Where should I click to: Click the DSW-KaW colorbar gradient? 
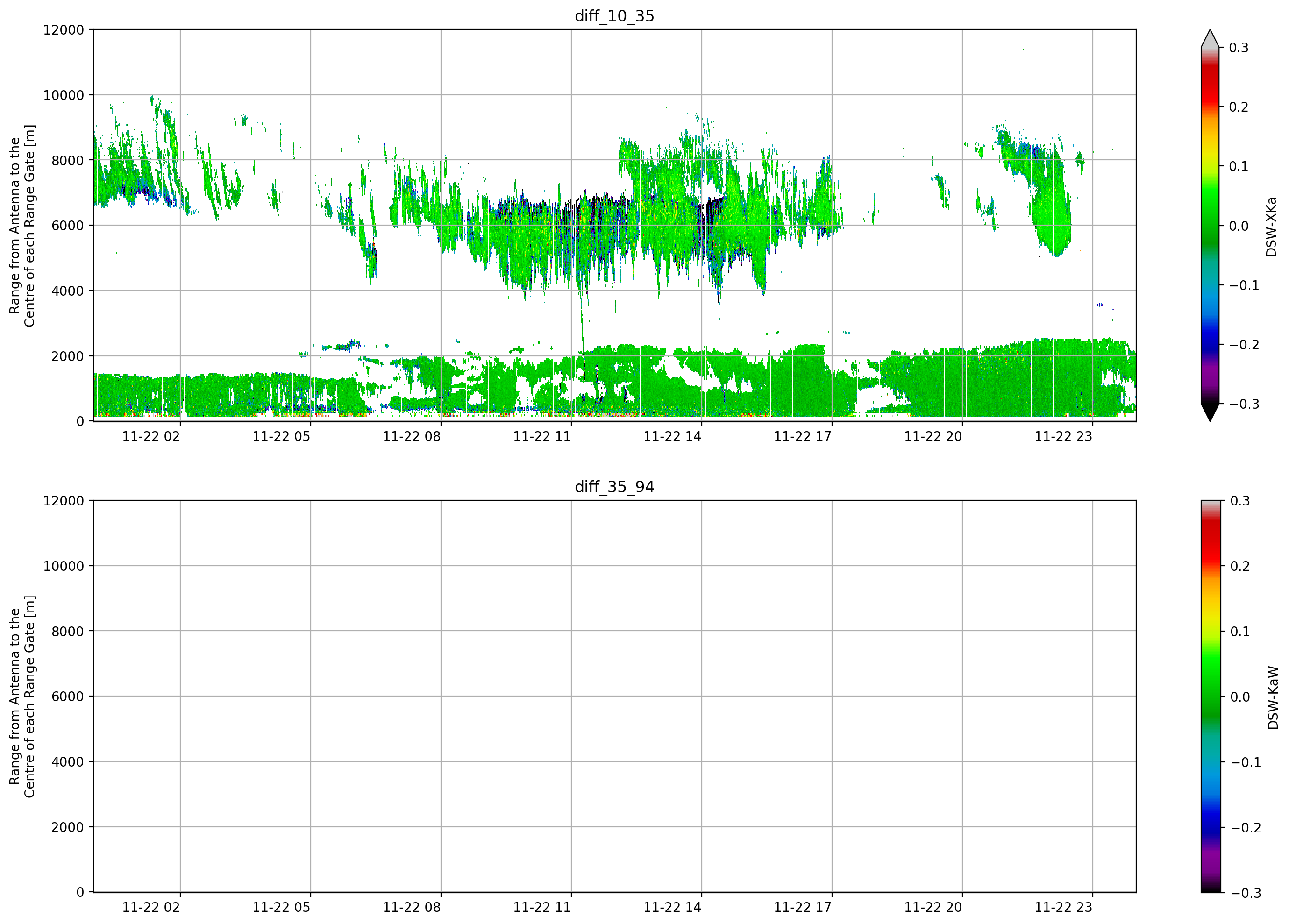[x=1210, y=697]
